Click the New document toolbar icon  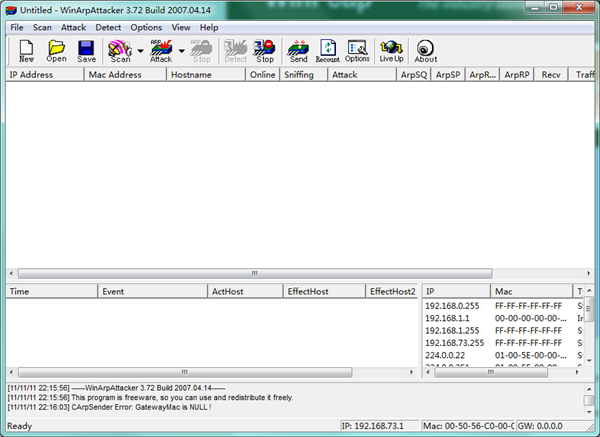(26, 51)
